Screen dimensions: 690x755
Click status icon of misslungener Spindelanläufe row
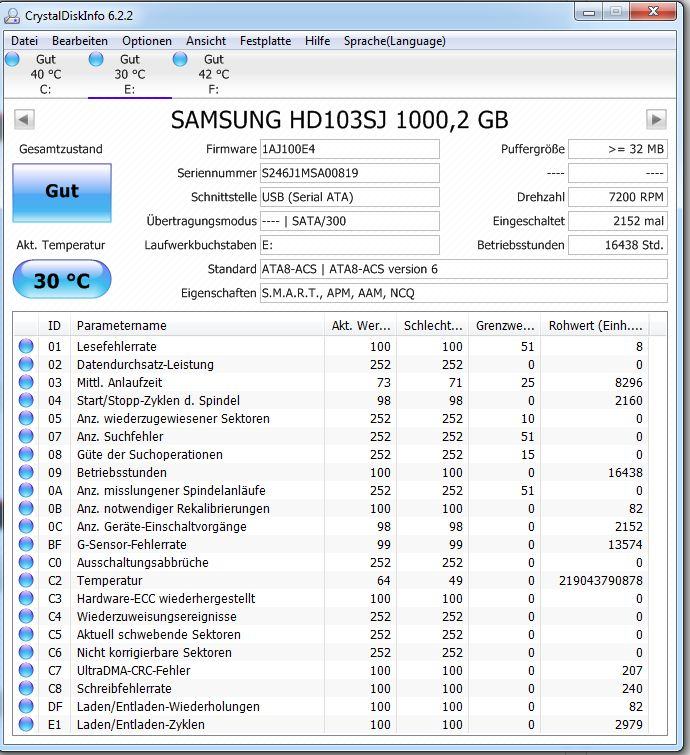point(26,490)
